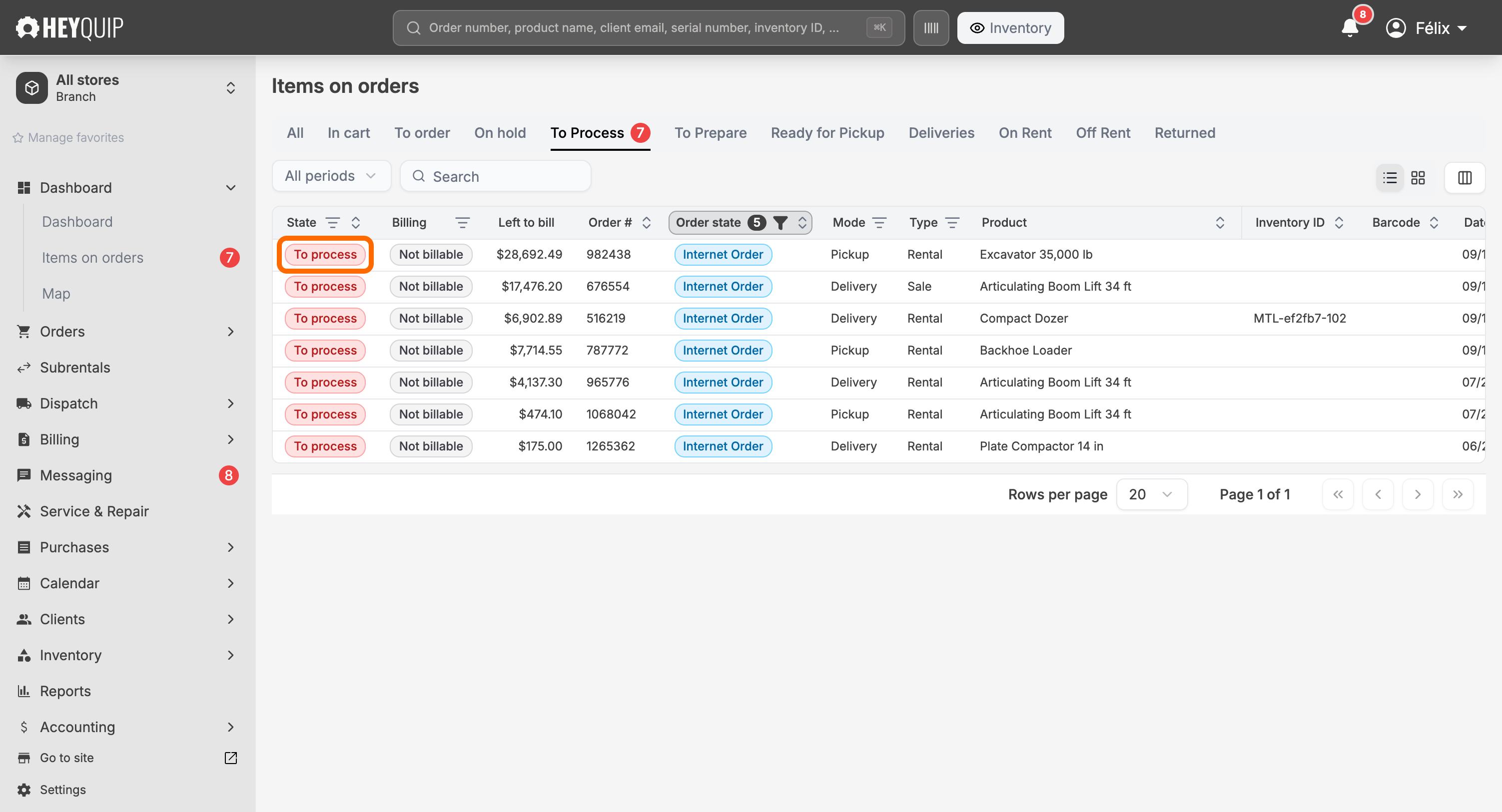Sort by Order state column
The height and width of the screenshot is (812, 1502).
tap(802, 223)
